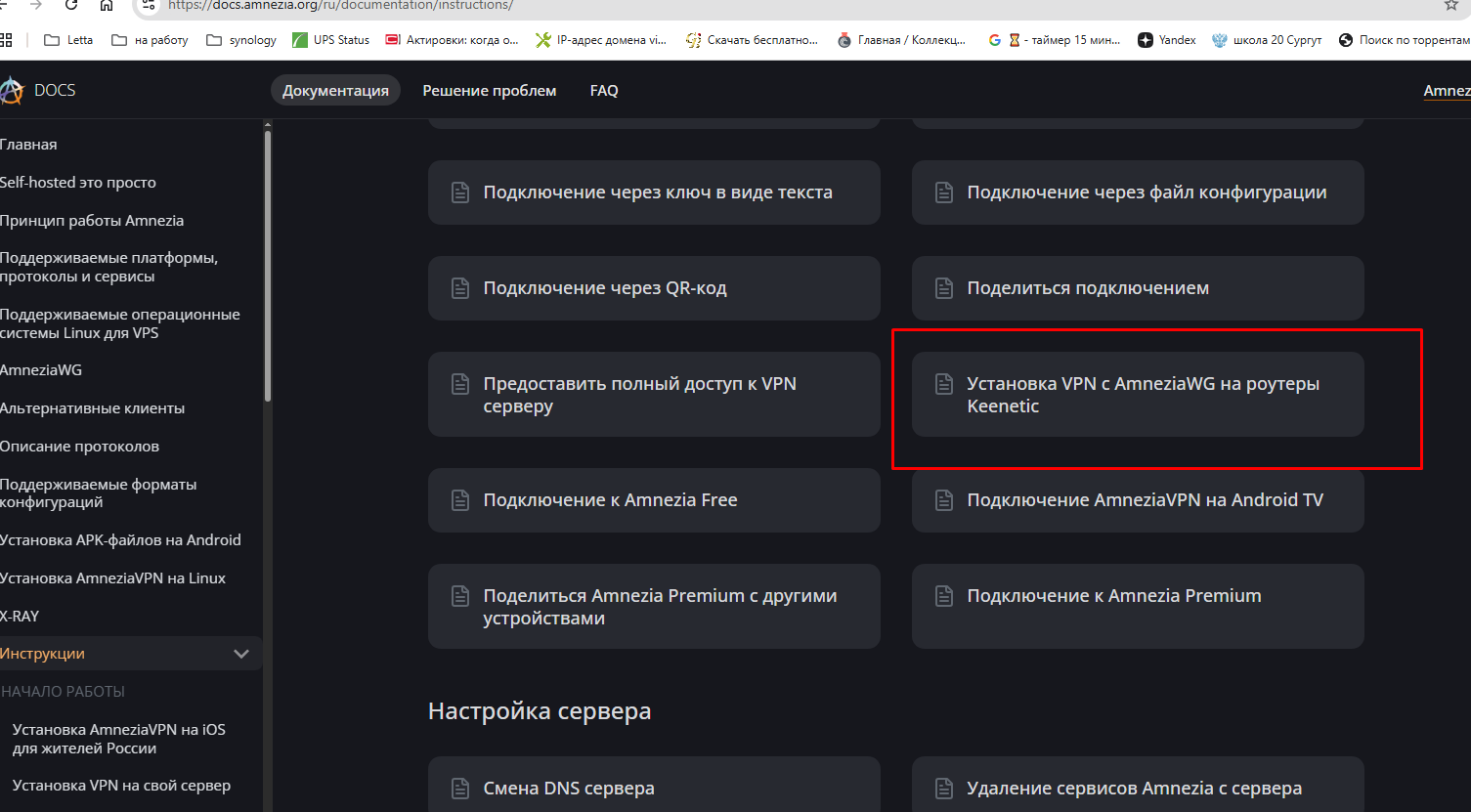Open the «Актировки: когда о...» bookmark
Image resolution: width=1471 pixels, height=812 pixels.
453,40
